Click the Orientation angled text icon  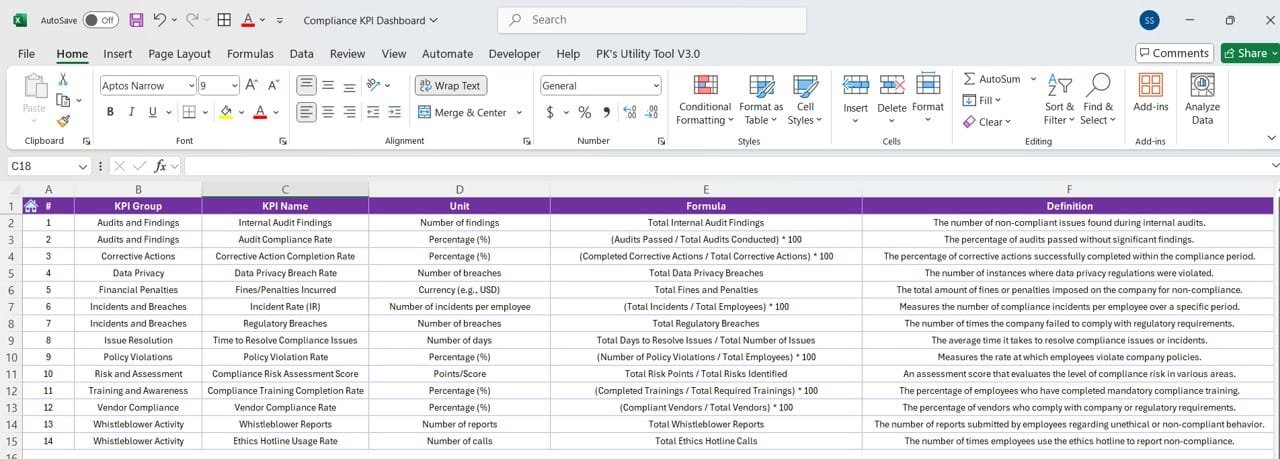pyautogui.click(x=374, y=85)
